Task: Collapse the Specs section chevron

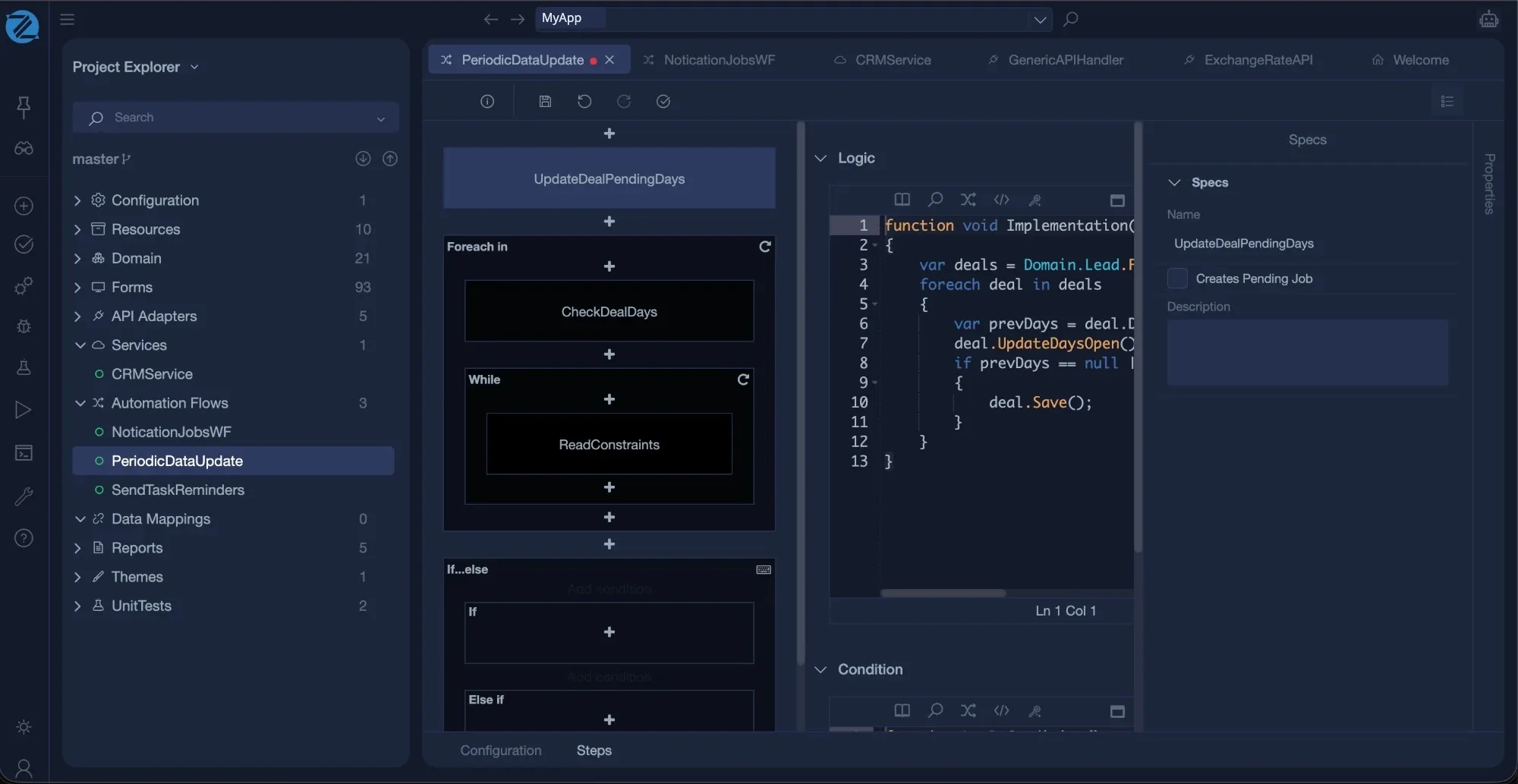Action: coord(1174,183)
